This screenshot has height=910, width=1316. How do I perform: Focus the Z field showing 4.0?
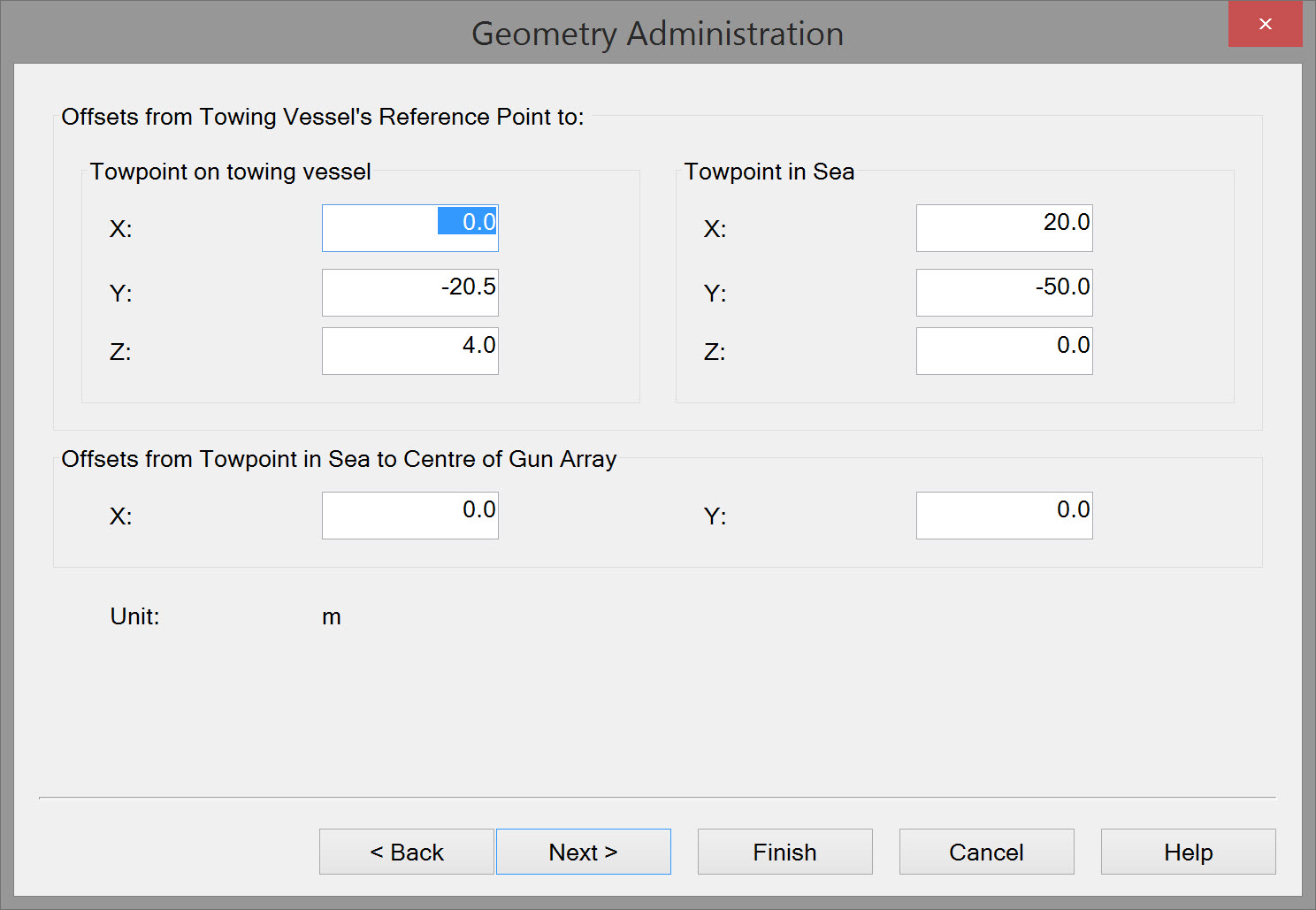[x=409, y=351]
